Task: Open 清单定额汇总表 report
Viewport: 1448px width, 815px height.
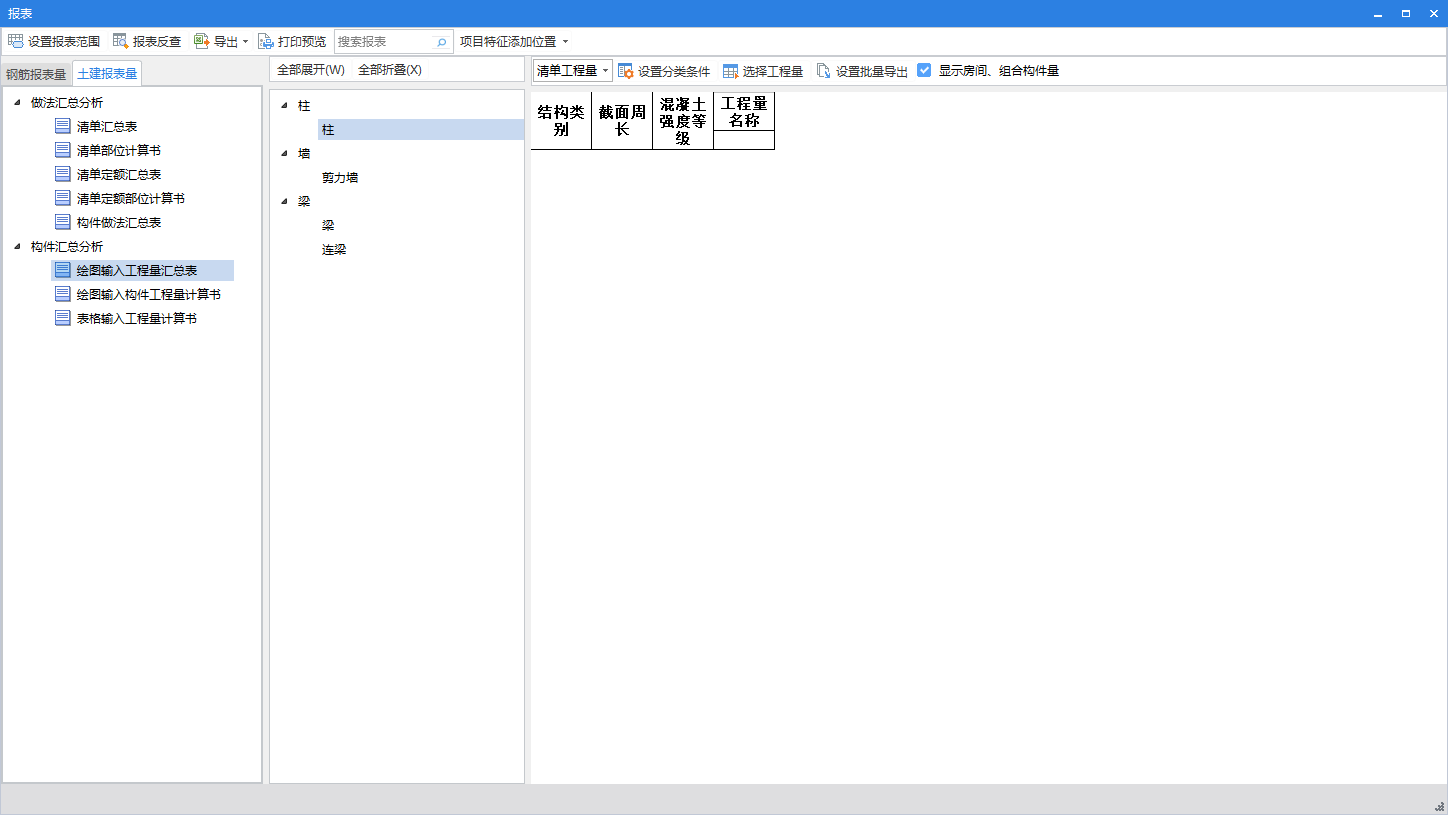Action: [x=119, y=174]
